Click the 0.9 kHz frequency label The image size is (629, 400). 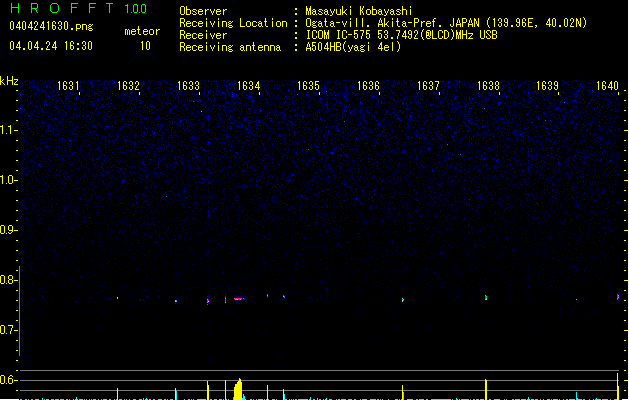coord(8,230)
